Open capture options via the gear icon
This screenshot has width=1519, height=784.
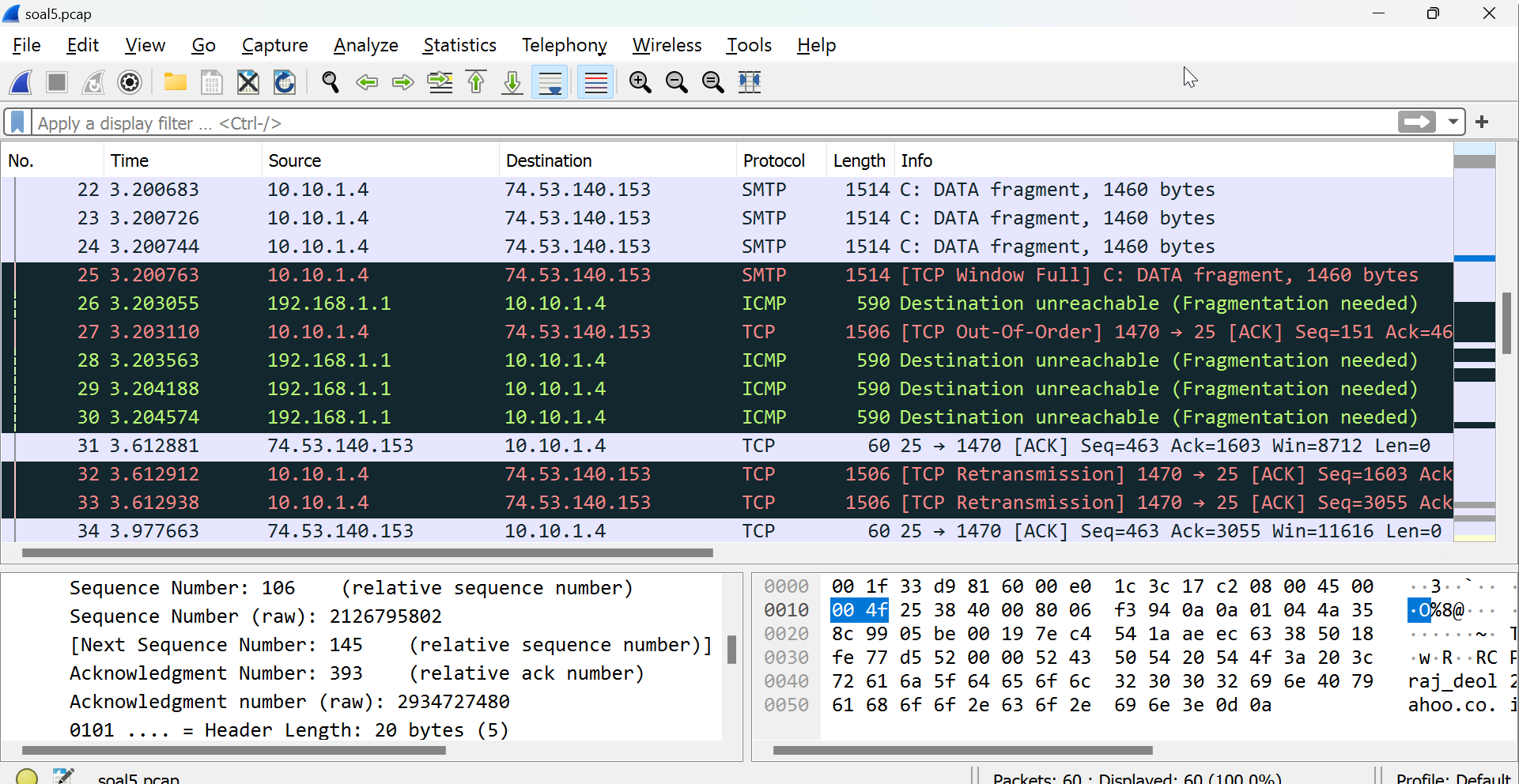(129, 81)
